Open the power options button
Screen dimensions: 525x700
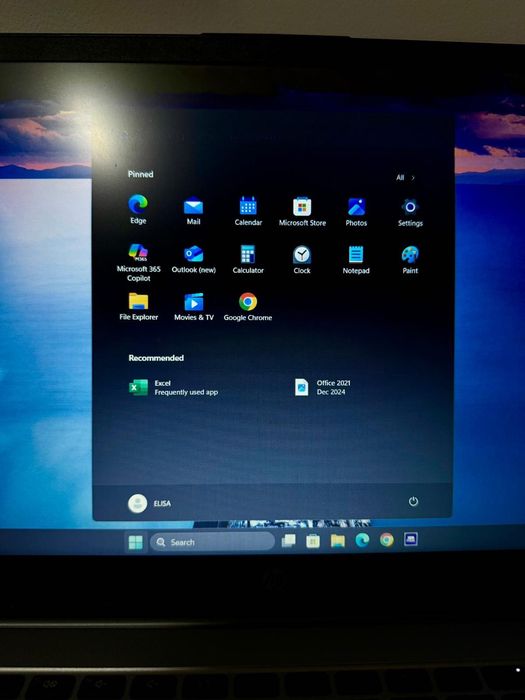pos(413,501)
